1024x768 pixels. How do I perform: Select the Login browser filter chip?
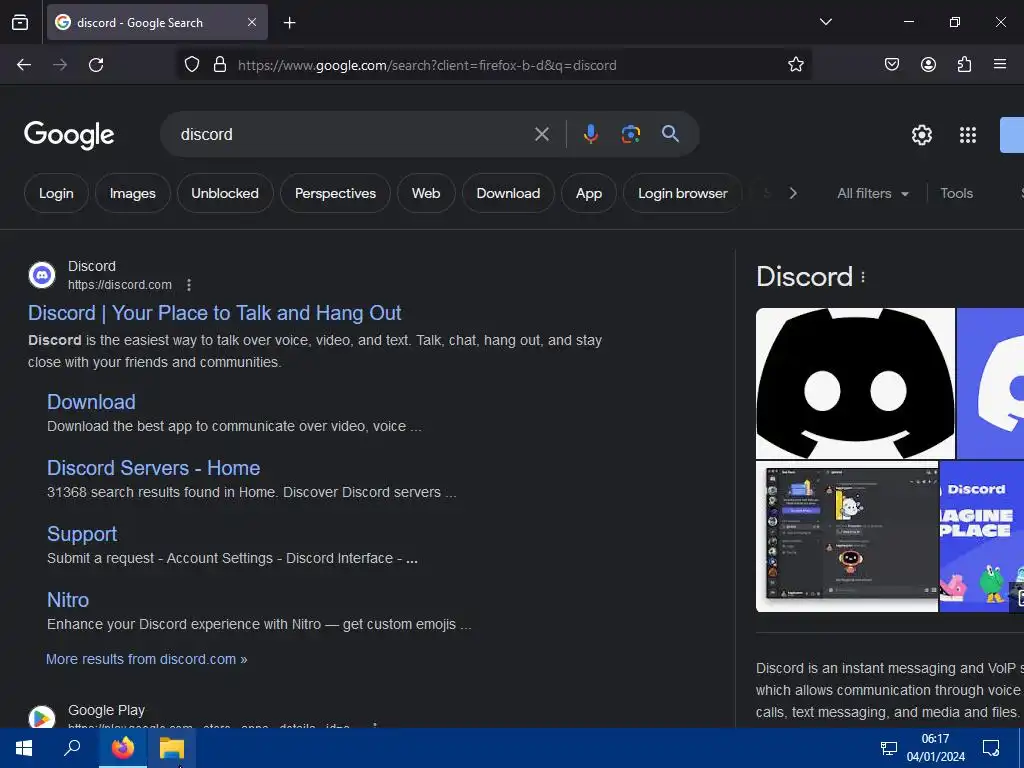click(x=682, y=193)
